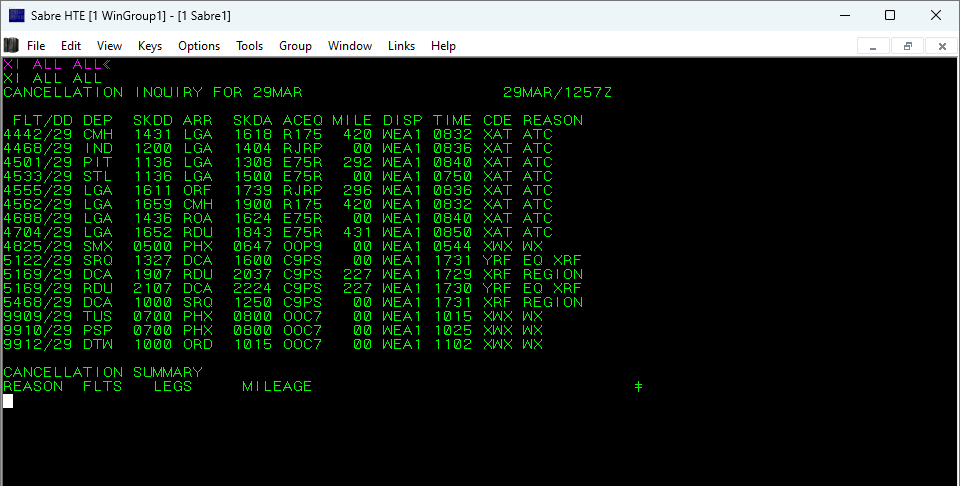Maximize the Sabre HTE main window
This screenshot has height=486, width=960.
coord(890,15)
